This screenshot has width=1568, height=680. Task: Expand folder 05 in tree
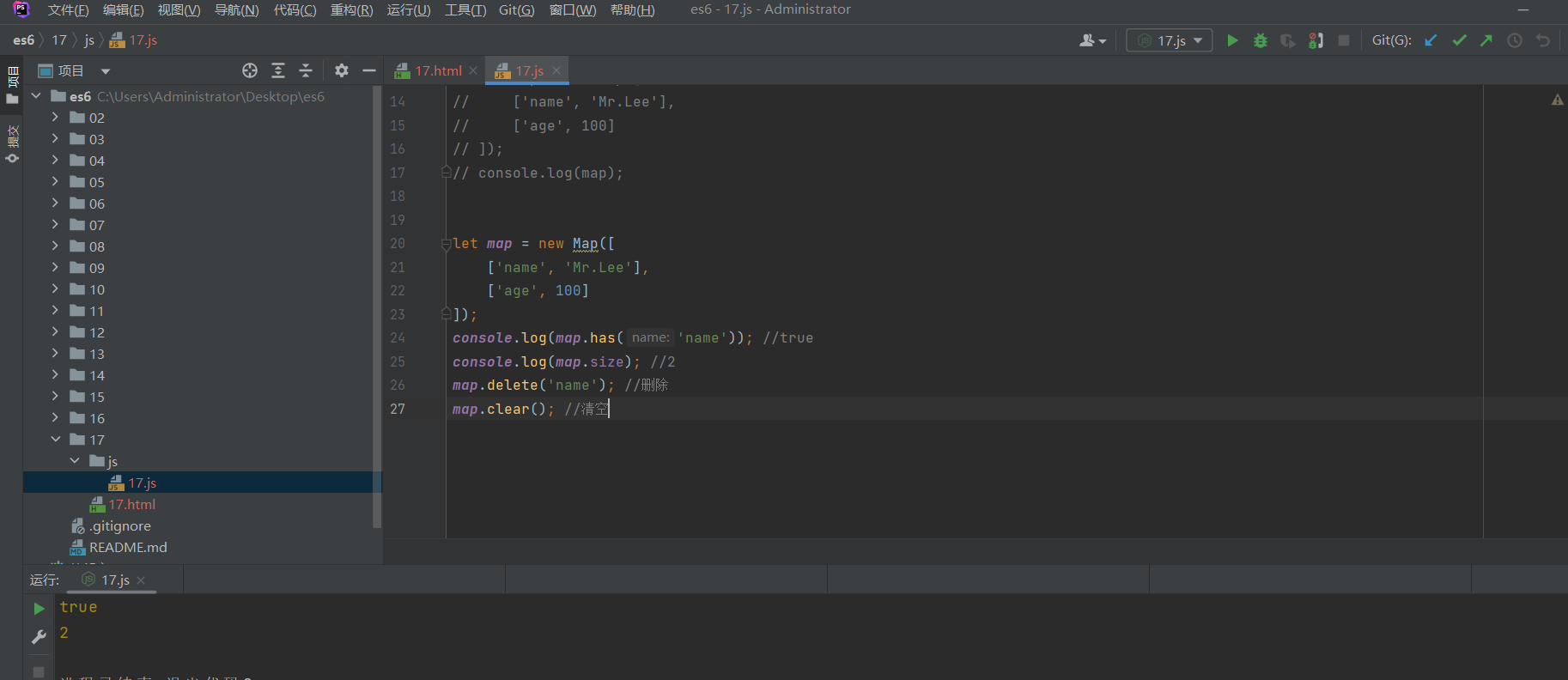55,181
